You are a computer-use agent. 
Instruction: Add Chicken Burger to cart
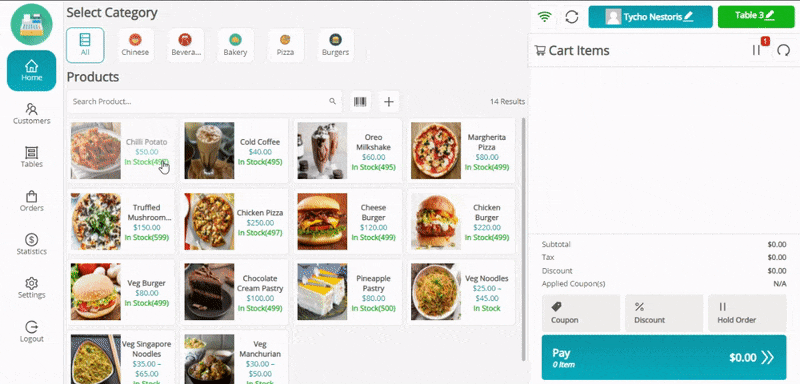coord(461,221)
